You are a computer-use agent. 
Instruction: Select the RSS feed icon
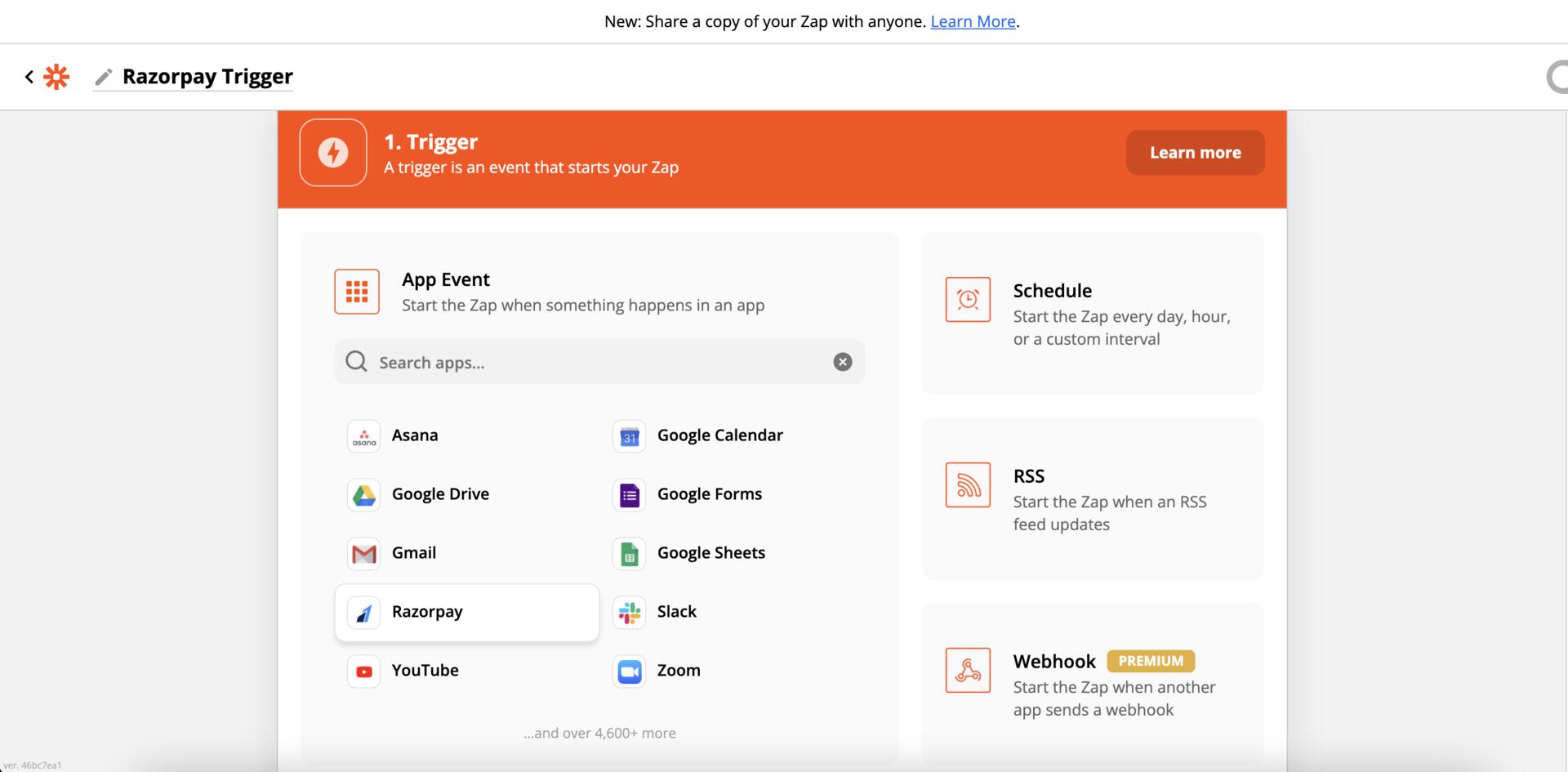(x=968, y=484)
